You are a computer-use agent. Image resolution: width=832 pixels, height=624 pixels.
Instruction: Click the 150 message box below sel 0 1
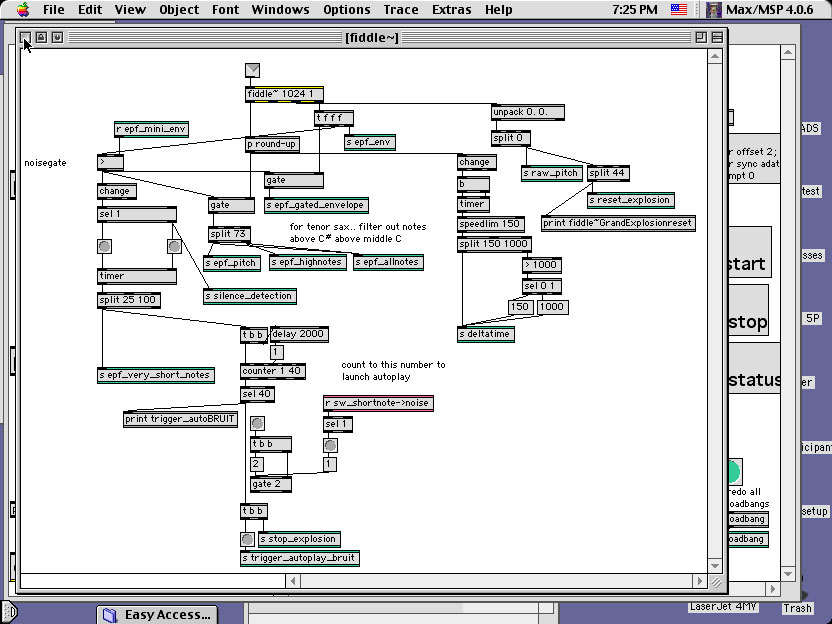pos(519,307)
